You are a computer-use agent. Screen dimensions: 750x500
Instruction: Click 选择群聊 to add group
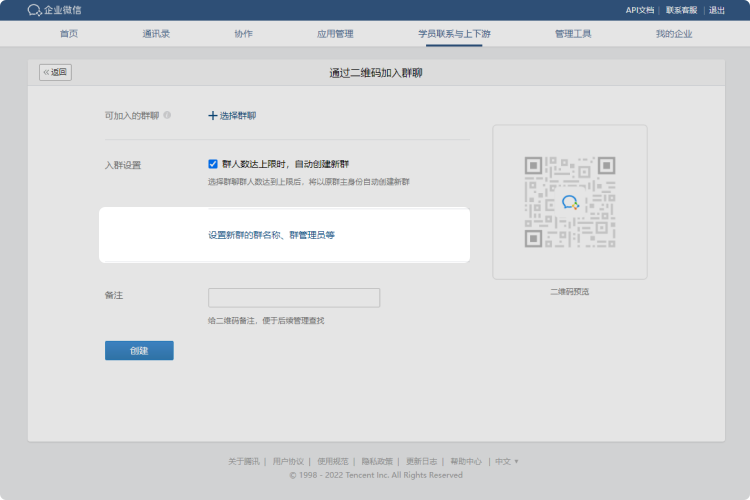point(232,115)
